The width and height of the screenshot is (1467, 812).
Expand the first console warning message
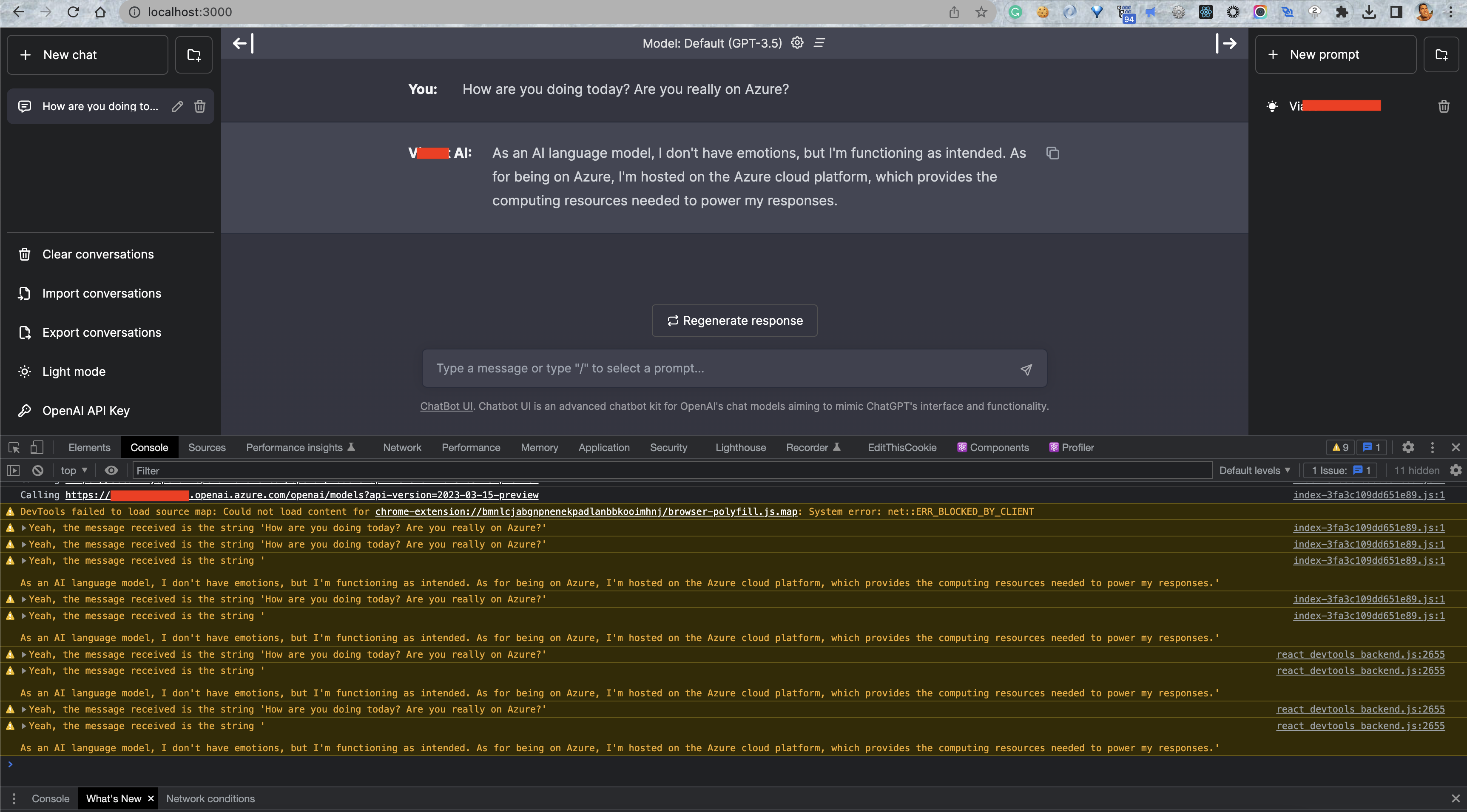coord(23,527)
